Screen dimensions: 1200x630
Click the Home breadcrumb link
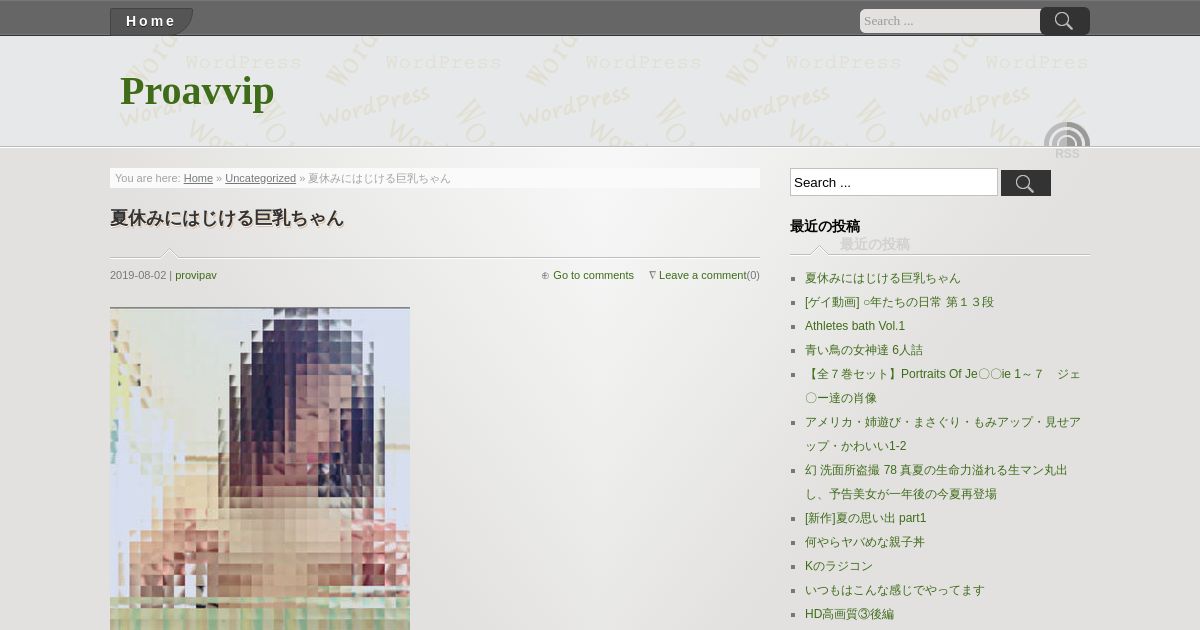click(x=198, y=178)
